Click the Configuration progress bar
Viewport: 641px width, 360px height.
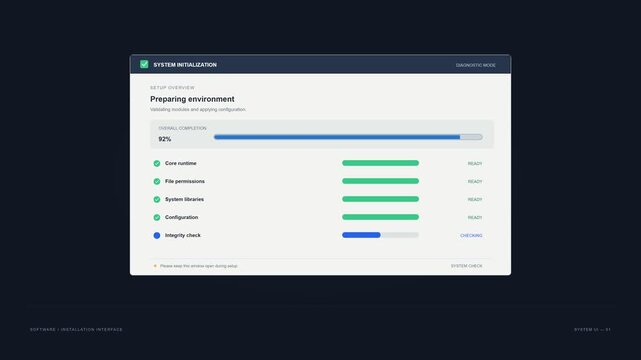tap(380, 217)
